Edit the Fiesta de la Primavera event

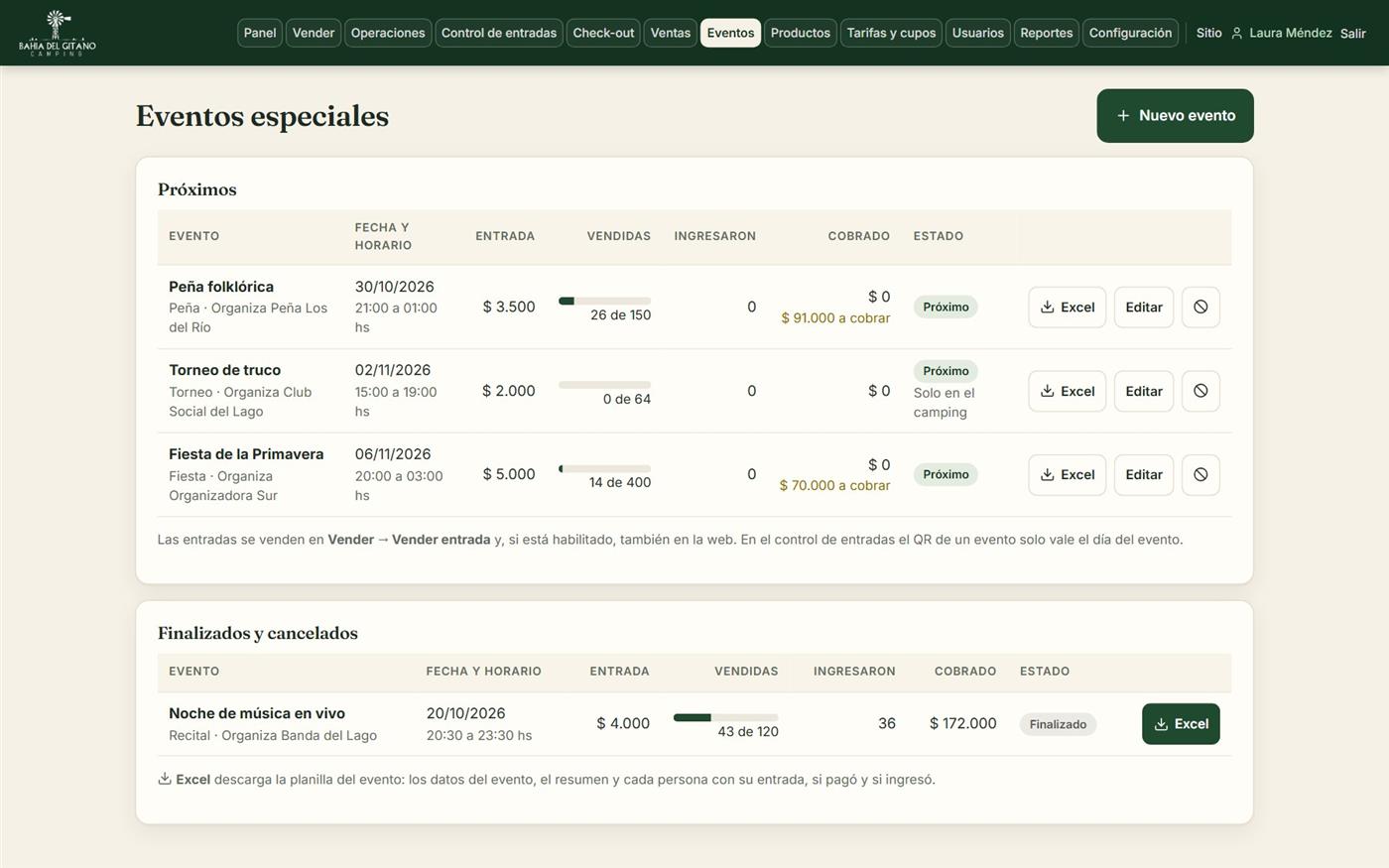point(1144,474)
